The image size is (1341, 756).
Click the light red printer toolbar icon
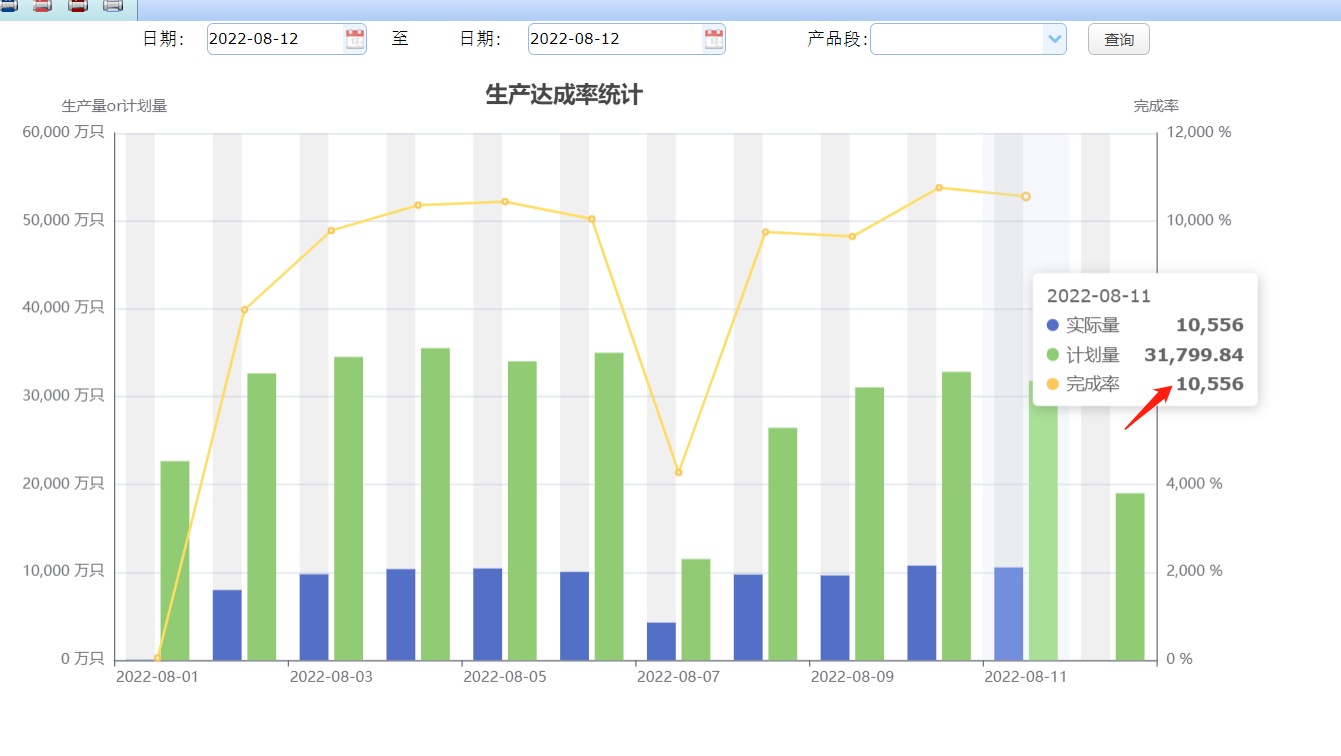click(x=43, y=6)
